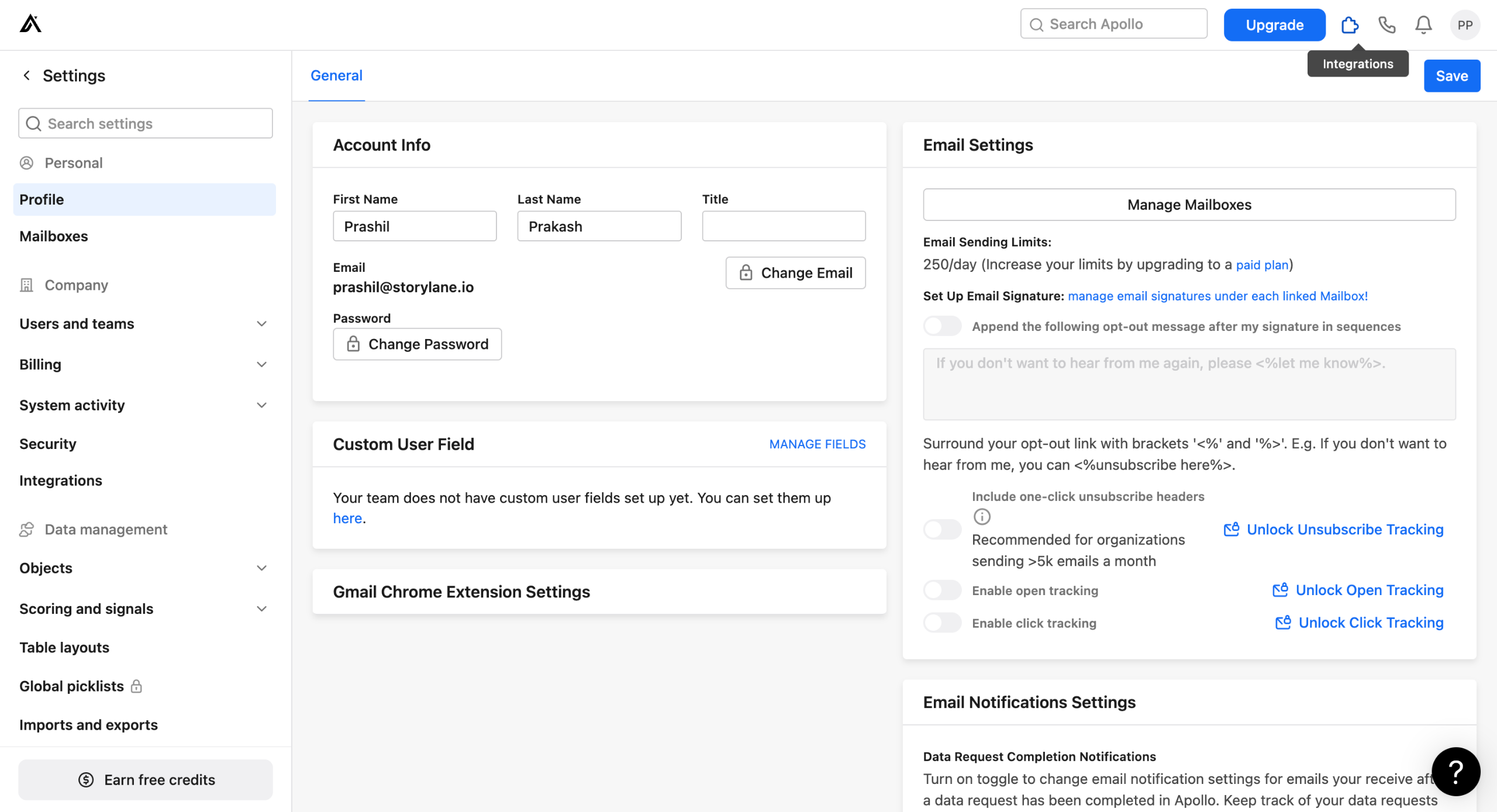Click the Data management icon
The image size is (1497, 812).
[26, 529]
